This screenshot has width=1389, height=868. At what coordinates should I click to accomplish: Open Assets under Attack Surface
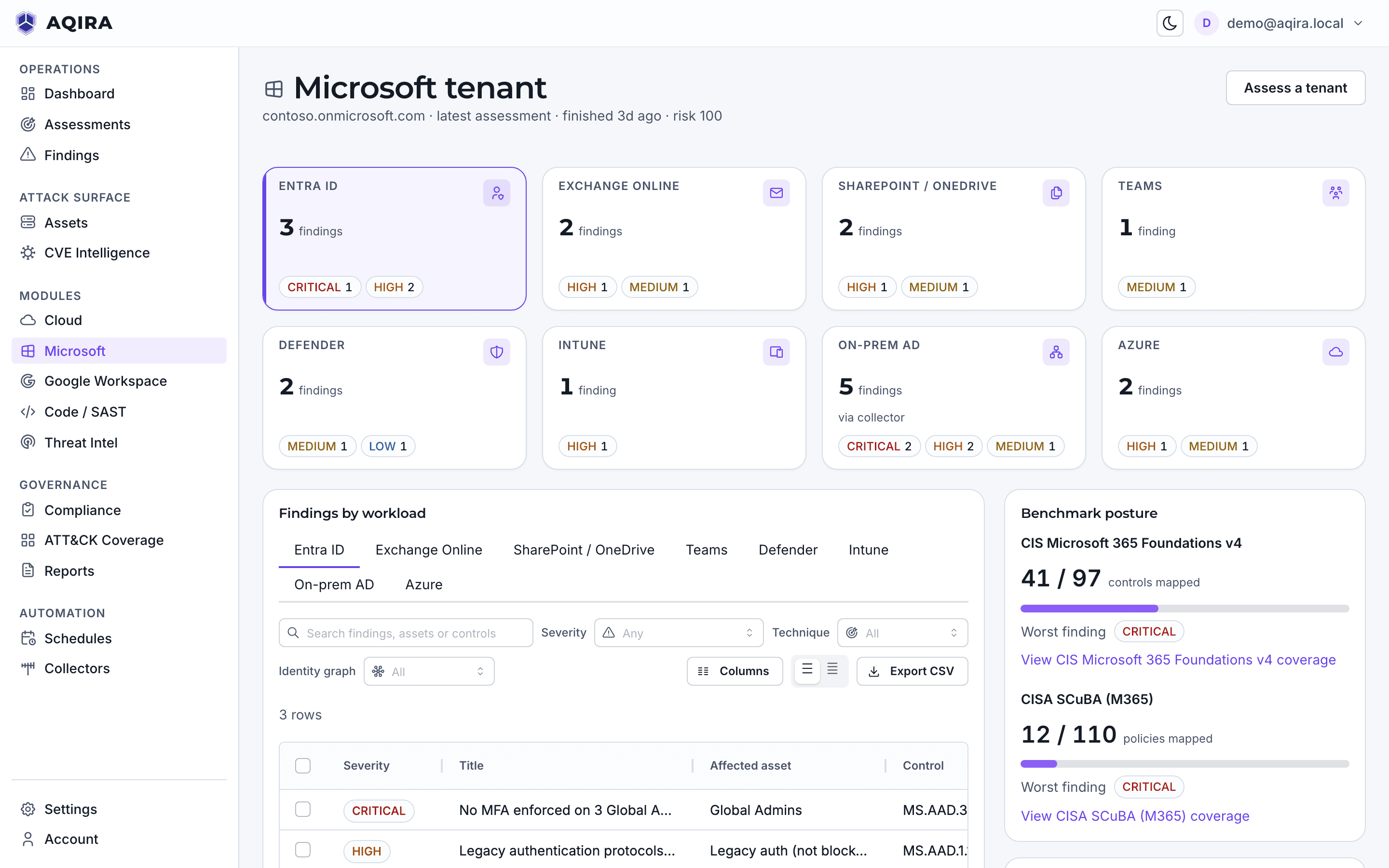[x=119, y=222]
